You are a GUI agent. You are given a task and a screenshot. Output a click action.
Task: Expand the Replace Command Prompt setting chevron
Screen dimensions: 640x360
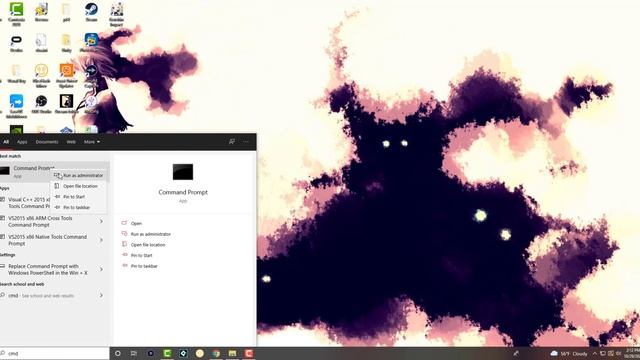pos(101,269)
